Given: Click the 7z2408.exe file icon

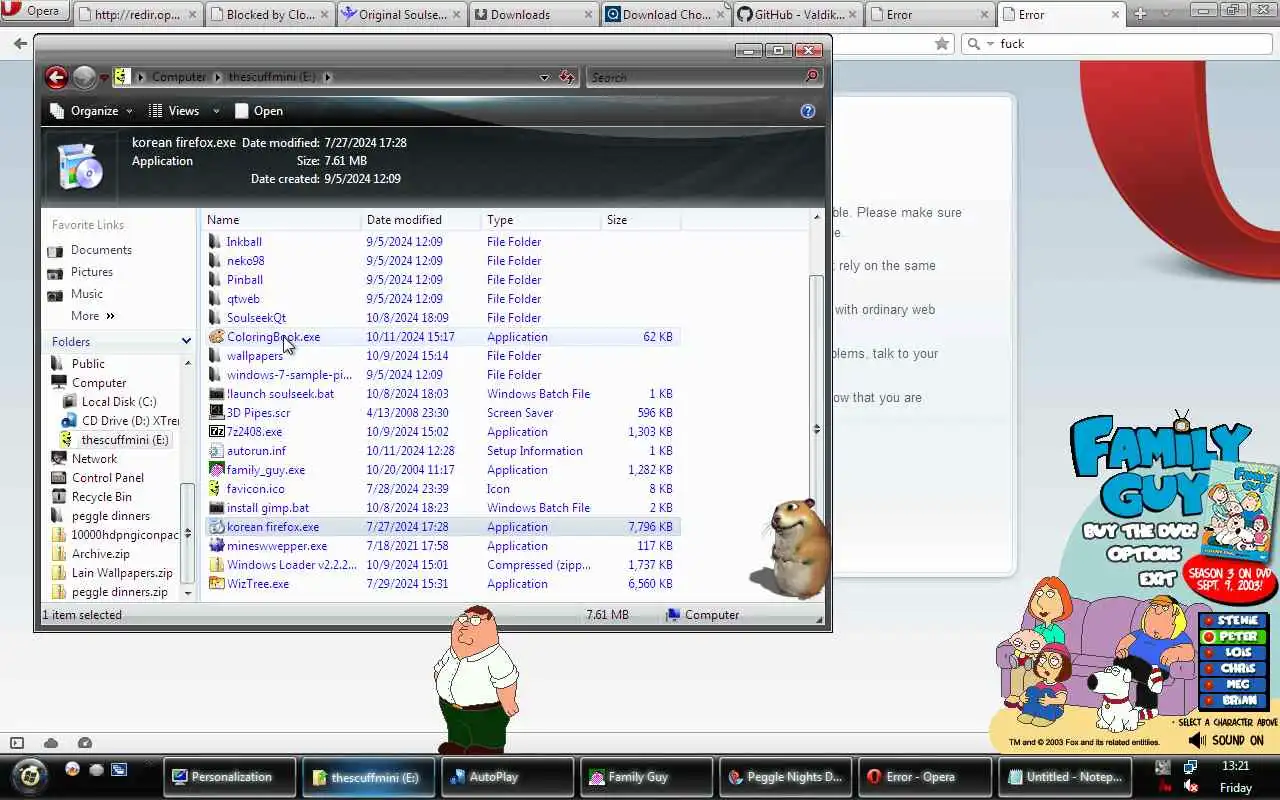Looking at the screenshot, I should (x=216, y=432).
